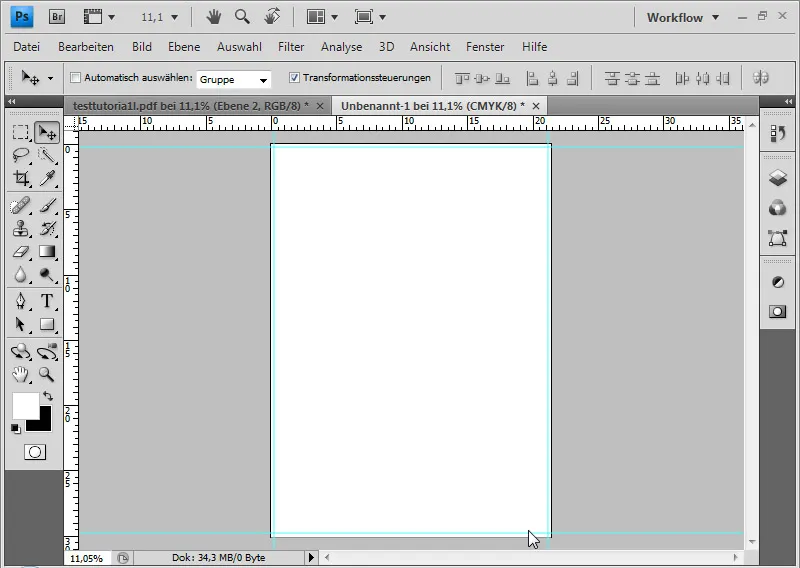This screenshot has width=800, height=568.
Task: Open the Masks panel icon
Action: tap(778, 311)
